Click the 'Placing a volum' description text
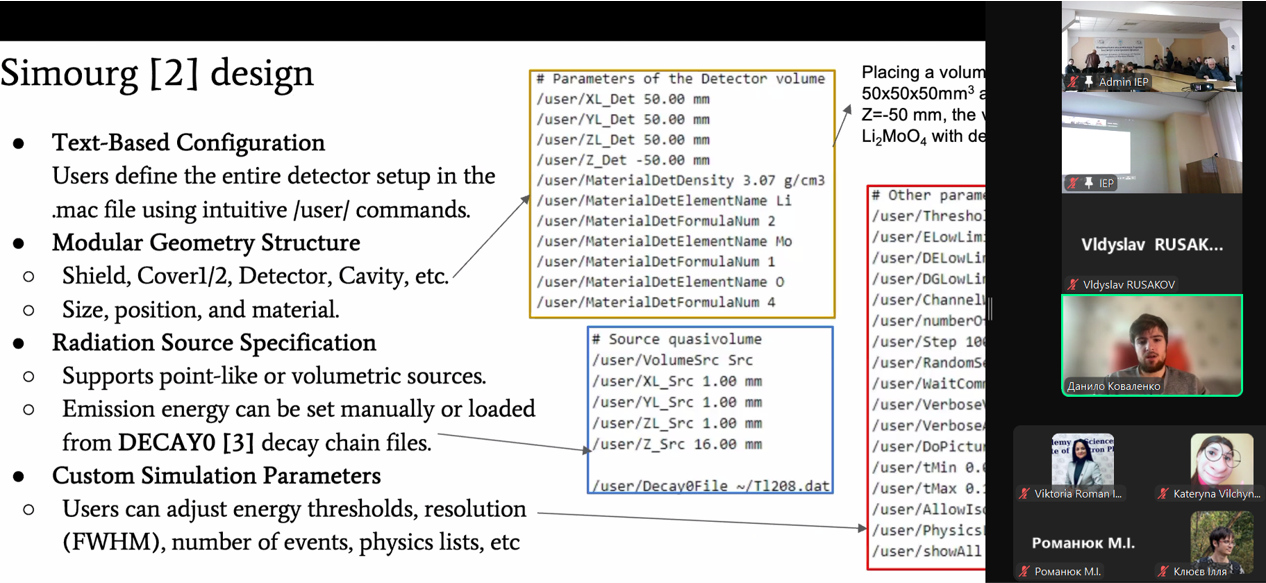Image resolution: width=1266 pixels, height=583 pixels. 923,72
